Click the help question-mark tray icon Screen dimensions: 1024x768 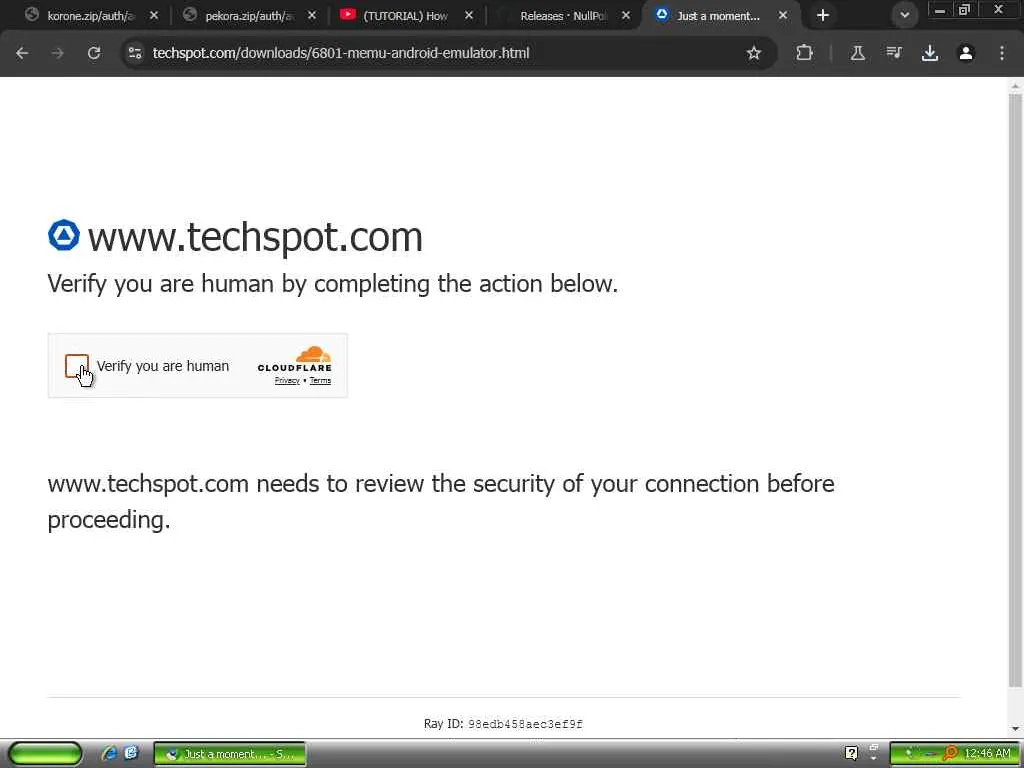coord(852,754)
